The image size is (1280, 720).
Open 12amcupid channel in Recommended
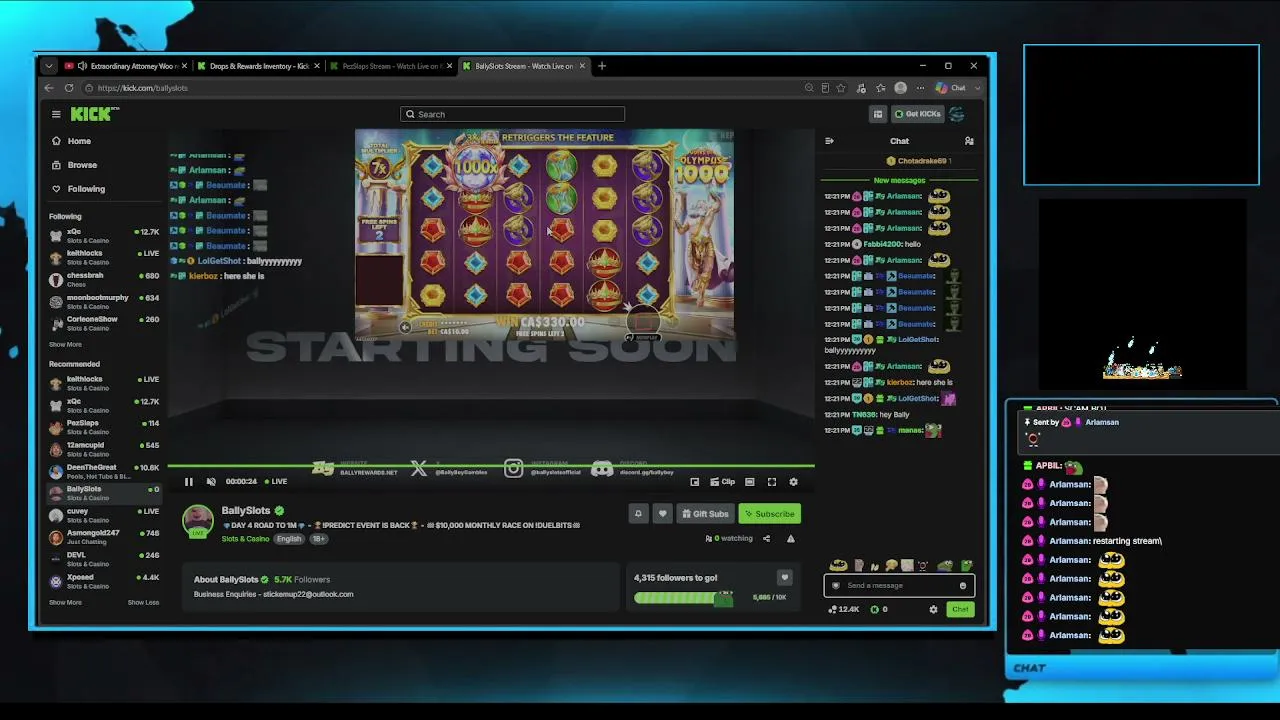(x=104, y=449)
